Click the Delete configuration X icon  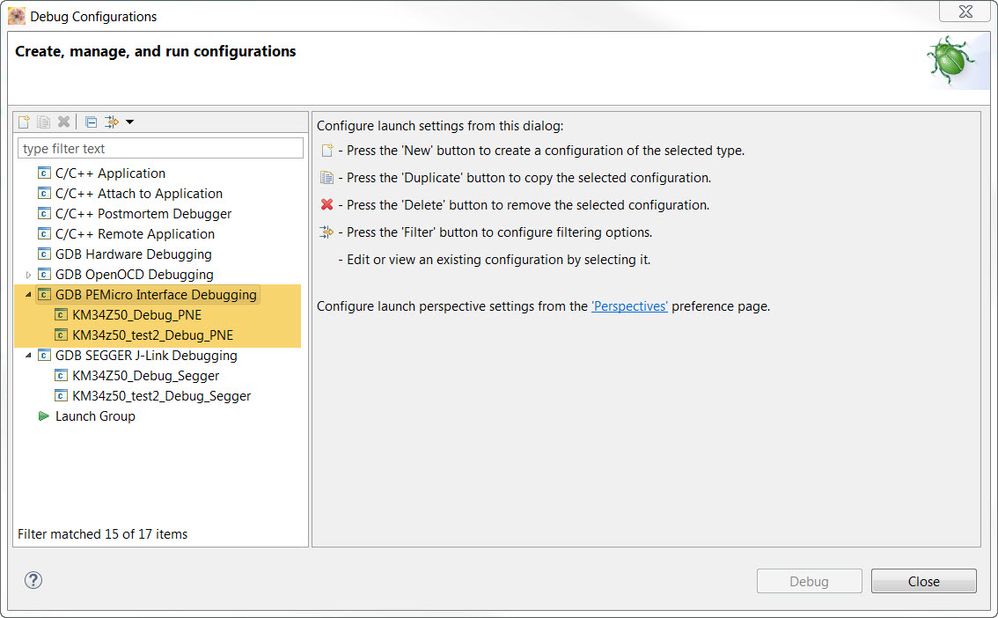pos(64,122)
